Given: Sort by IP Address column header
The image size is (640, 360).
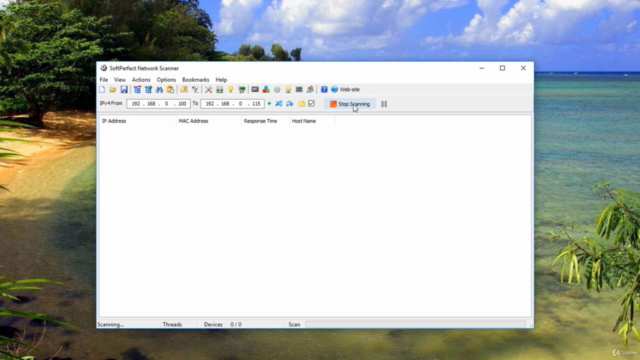Looking at the screenshot, I should (x=138, y=121).
